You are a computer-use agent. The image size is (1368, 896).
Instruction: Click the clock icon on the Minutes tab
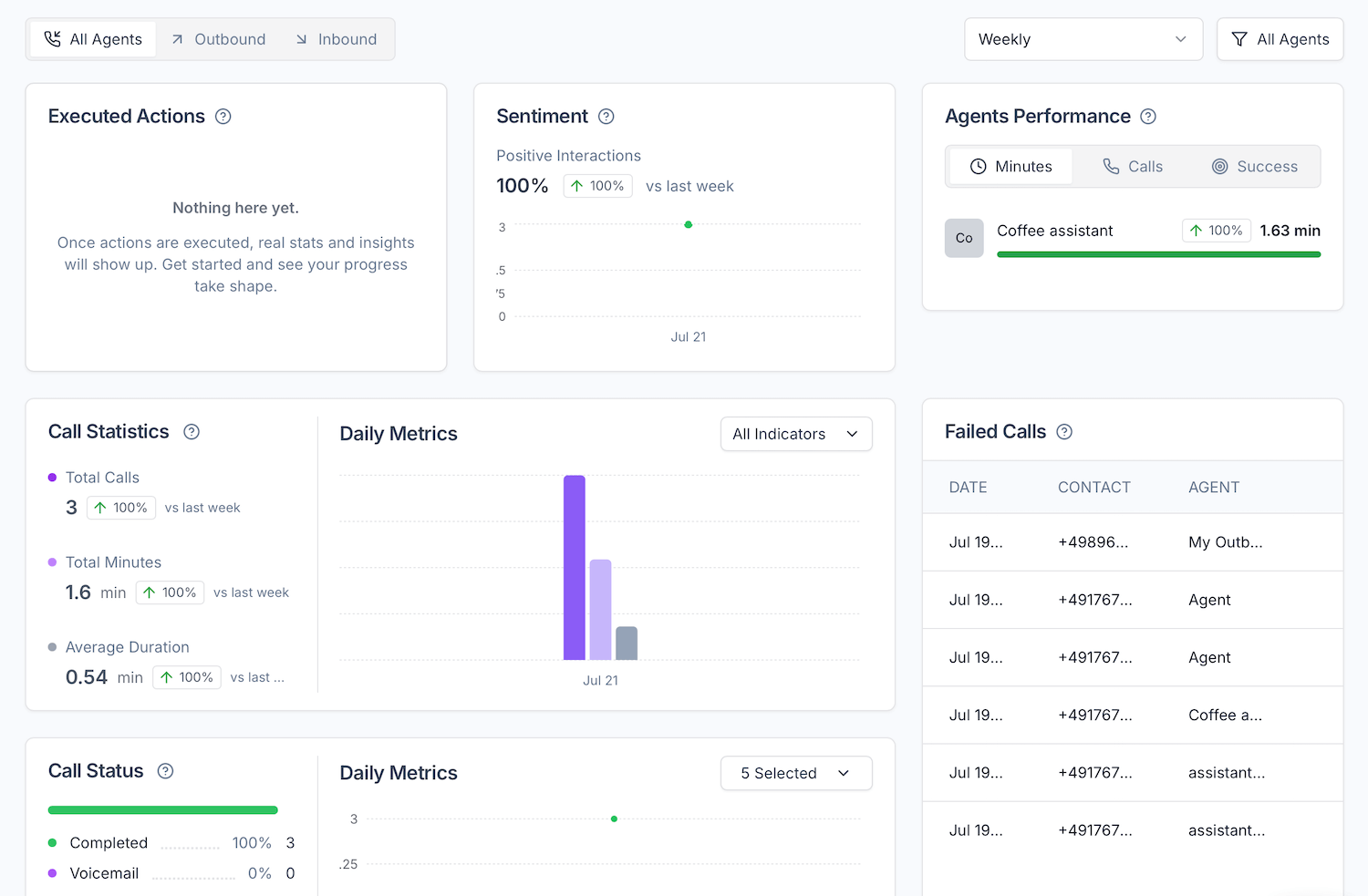[978, 166]
